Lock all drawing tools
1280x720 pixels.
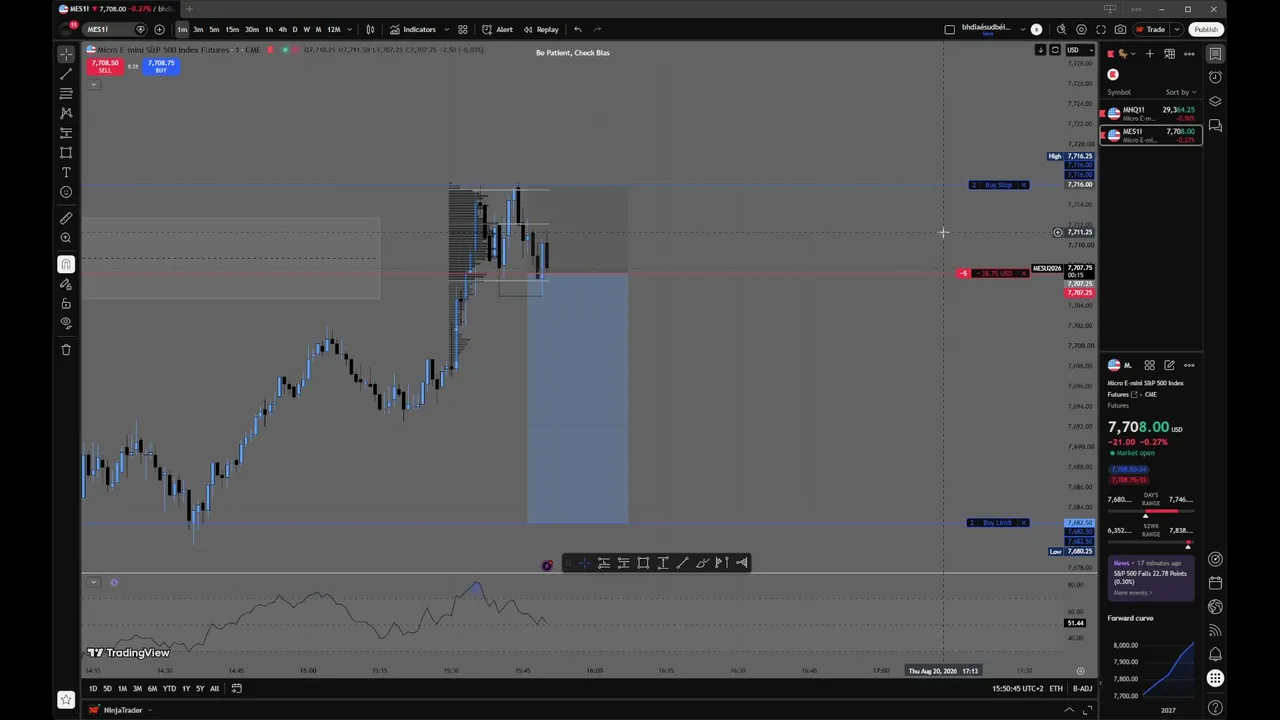tap(66, 303)
